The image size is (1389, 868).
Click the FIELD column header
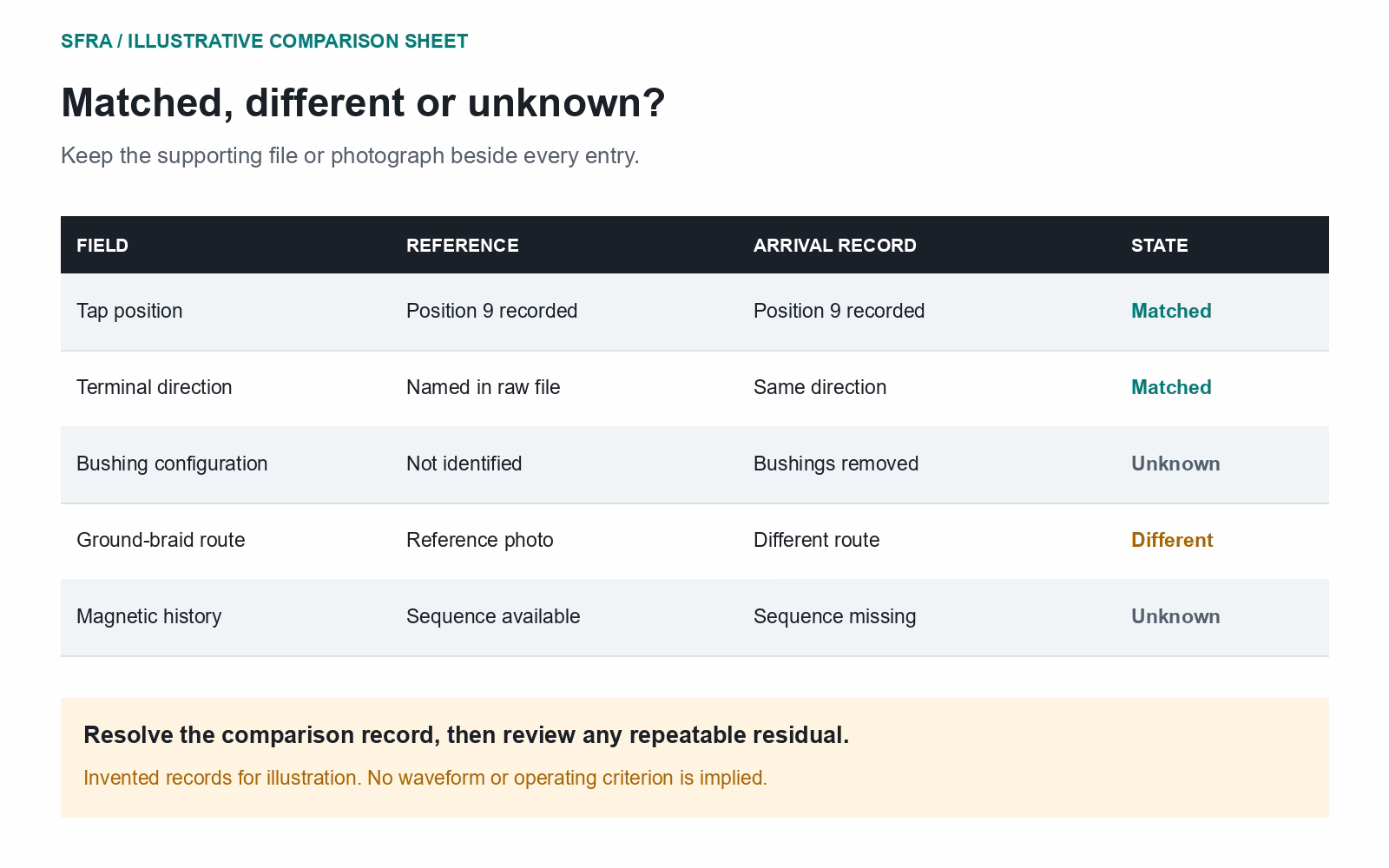click(x=102, y=246)
